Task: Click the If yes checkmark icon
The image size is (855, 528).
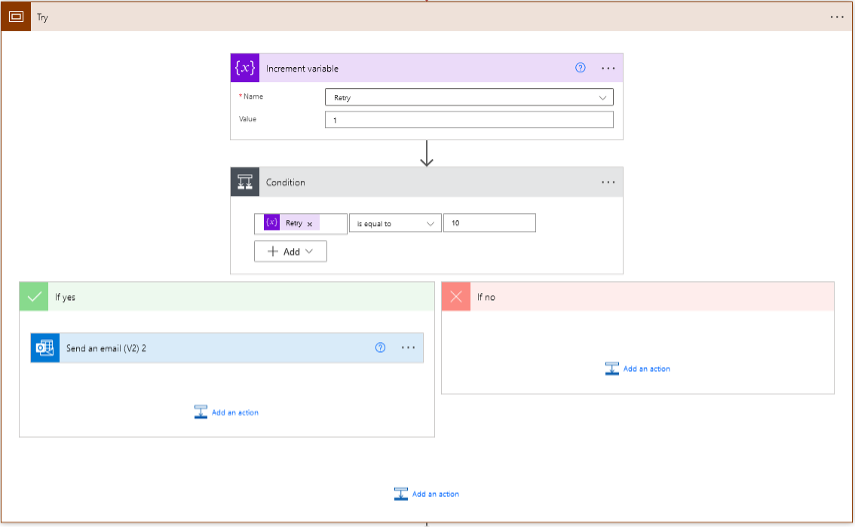Action: coord(34,296)
